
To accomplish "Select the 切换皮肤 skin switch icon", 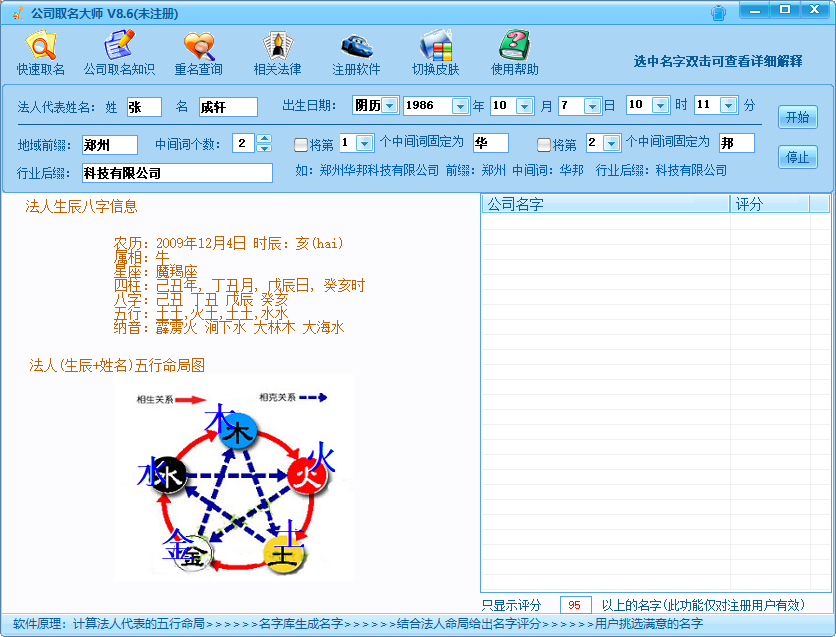I will (x=435, y=53).
